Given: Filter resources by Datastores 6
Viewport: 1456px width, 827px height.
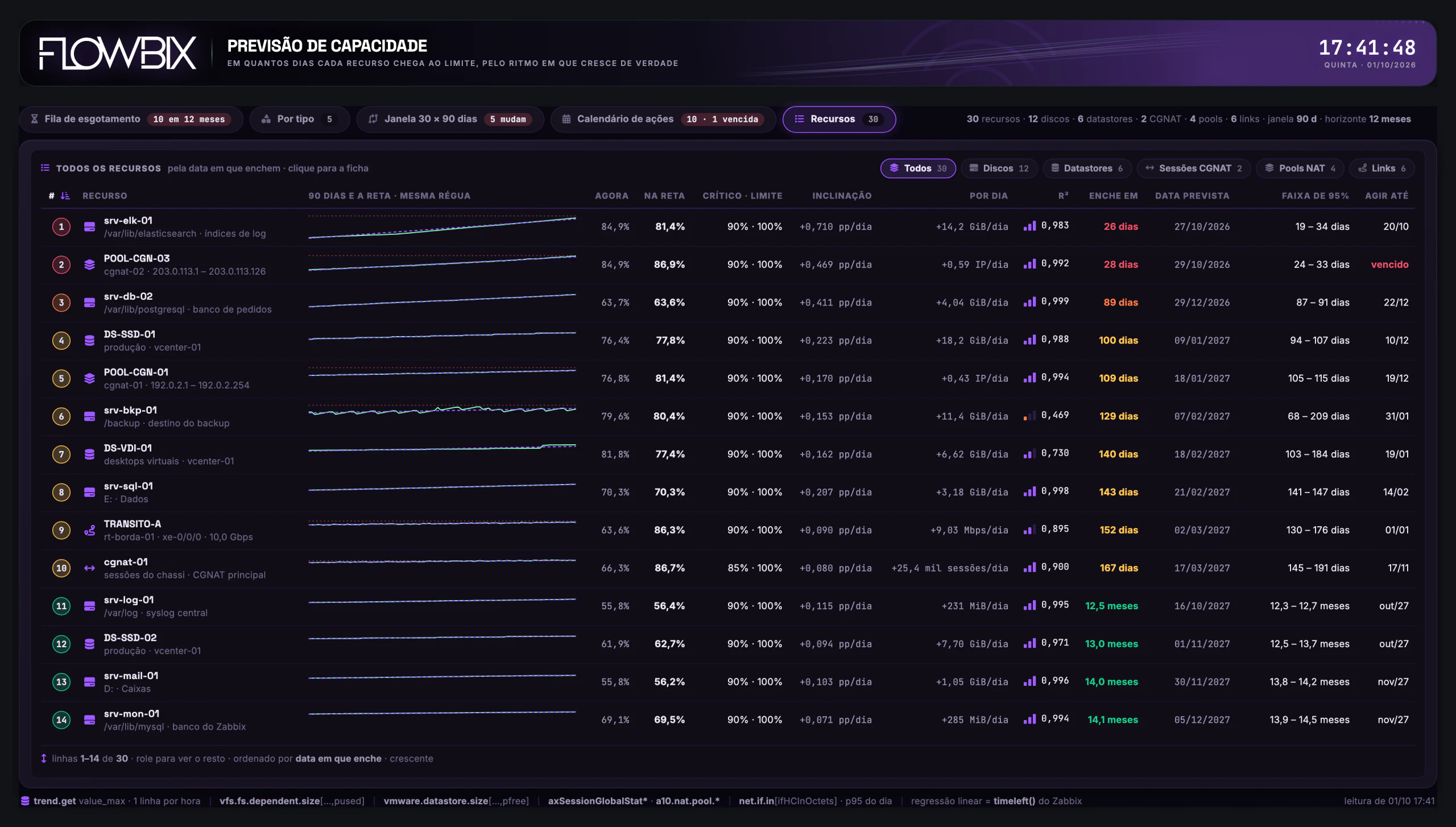Looking at the screenshot, I should click(1087, 168).
